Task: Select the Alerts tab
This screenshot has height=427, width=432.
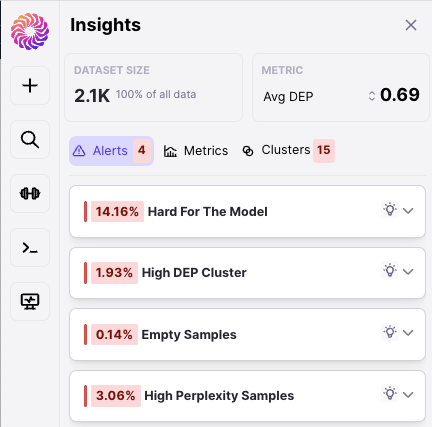Action: pos(111,151)
